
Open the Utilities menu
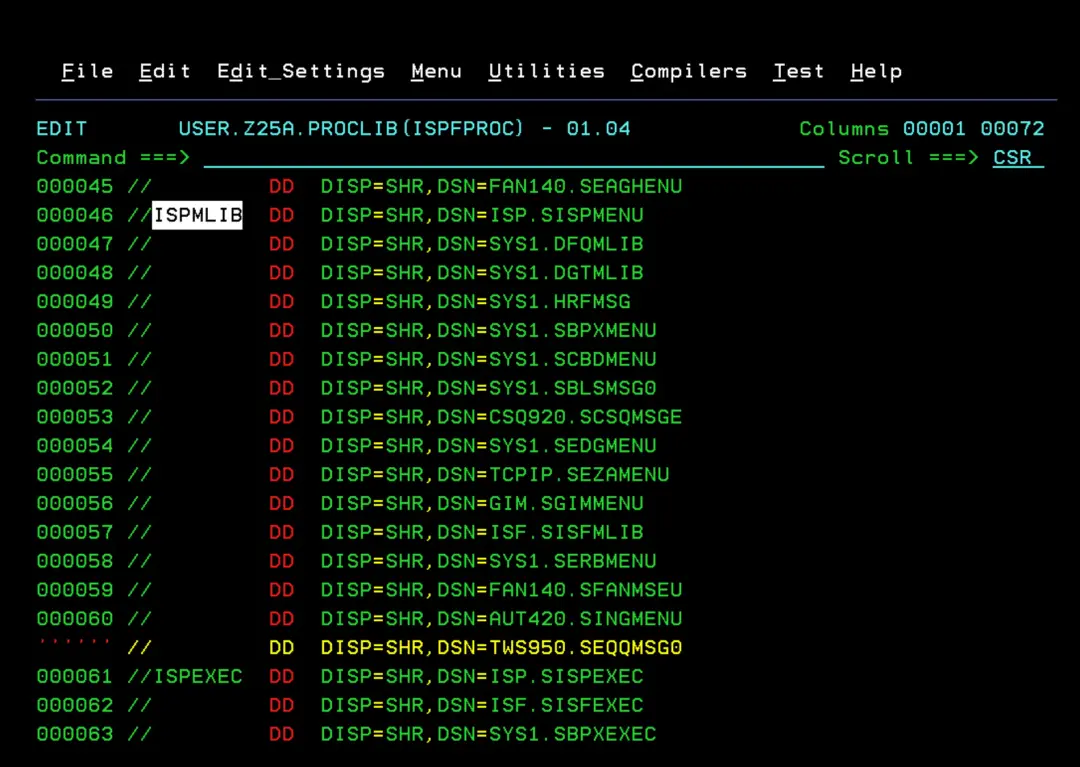click(547, 72)
